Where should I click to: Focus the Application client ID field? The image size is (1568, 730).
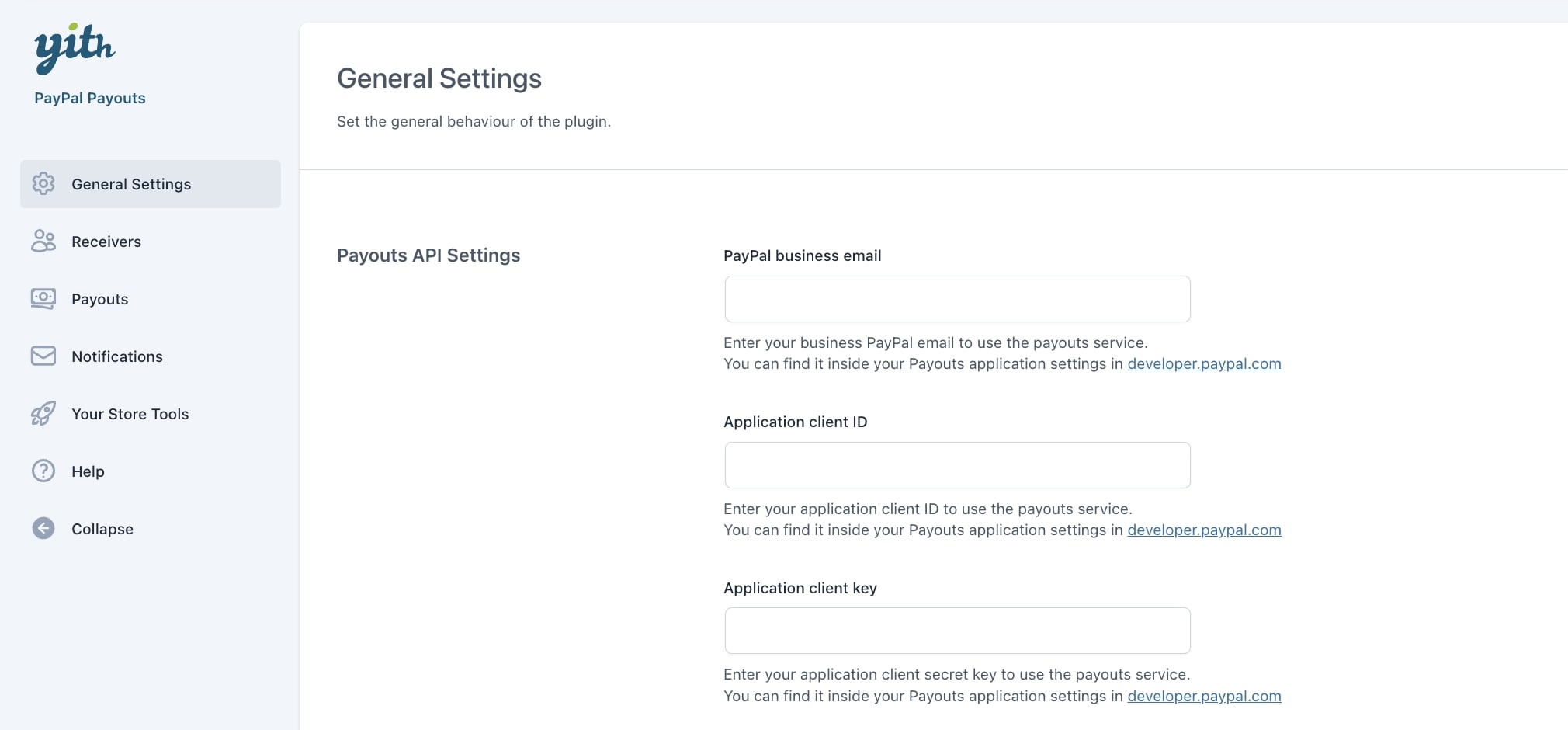tap(957, 465)
